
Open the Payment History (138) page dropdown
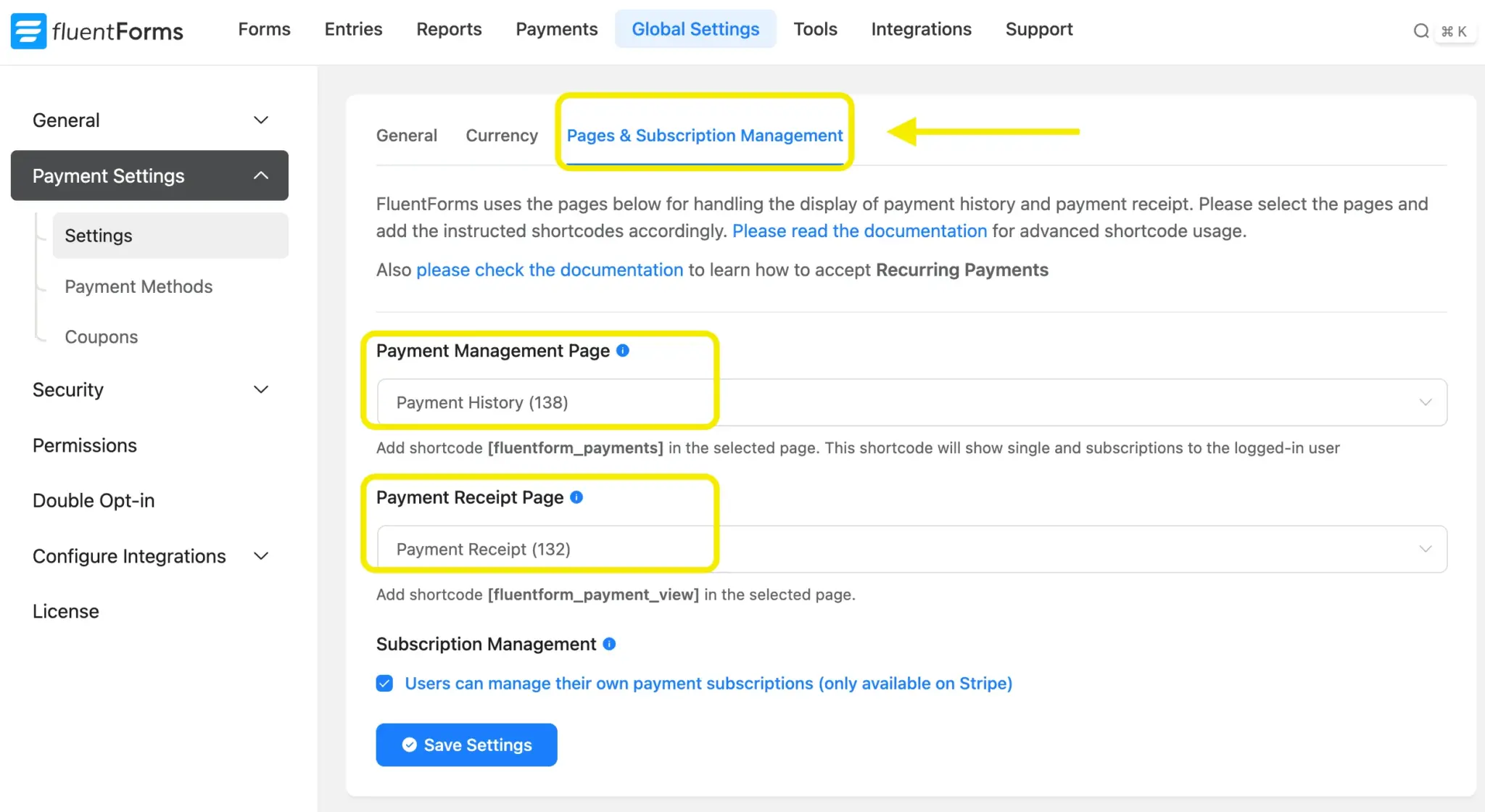click(x=911, y=402)
